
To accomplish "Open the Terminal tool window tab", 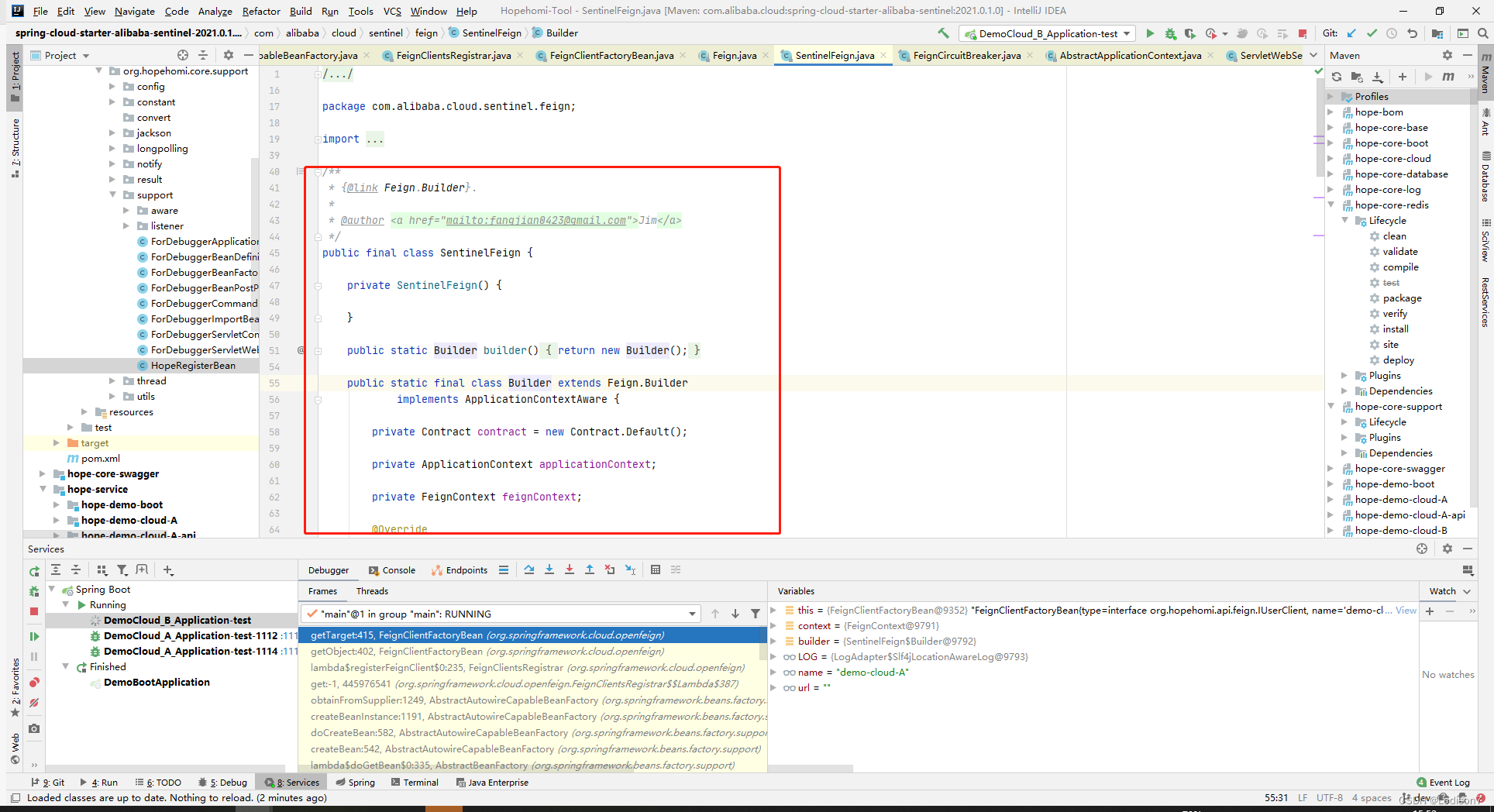I will pos(415,783).
